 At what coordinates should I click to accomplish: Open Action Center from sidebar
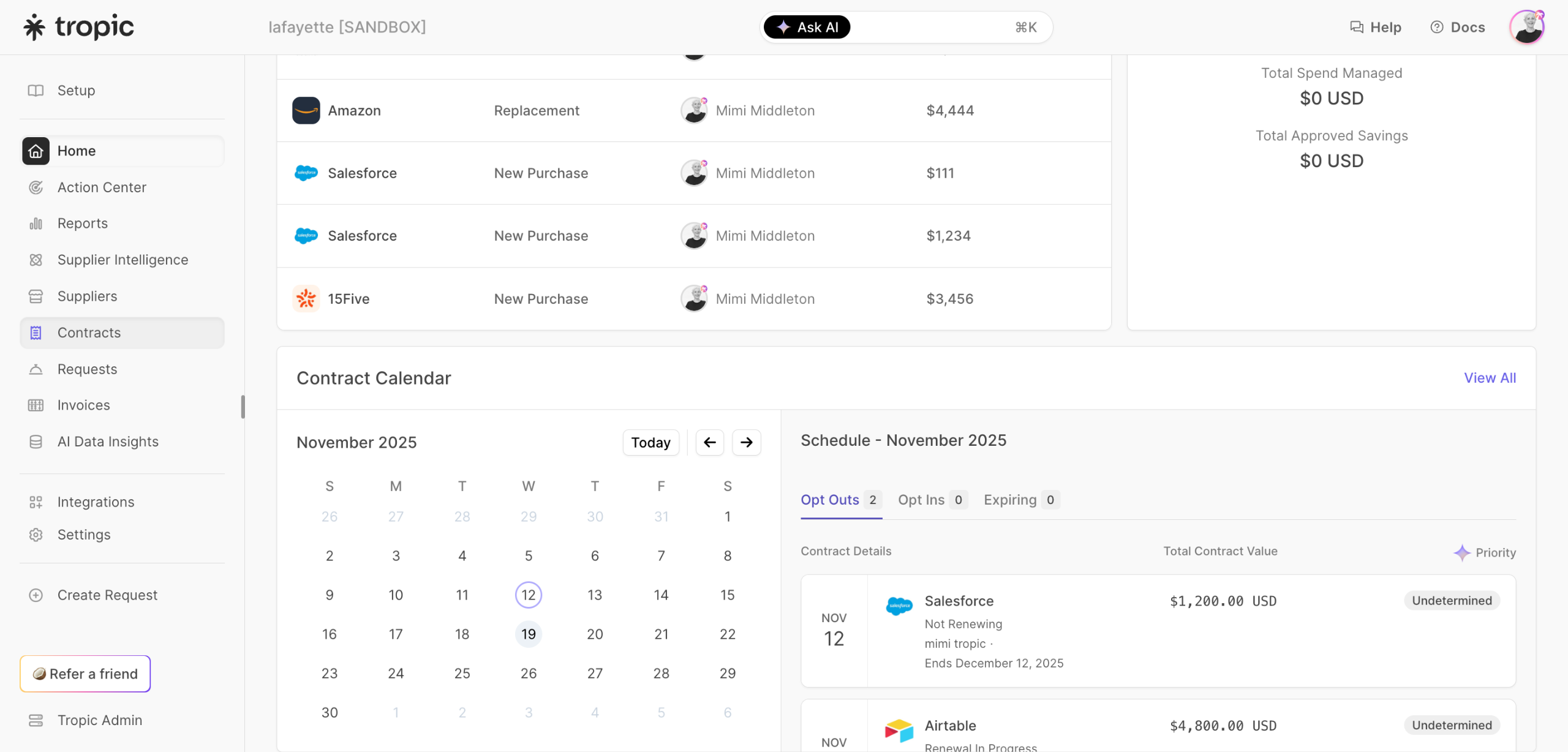pos(102,187)
